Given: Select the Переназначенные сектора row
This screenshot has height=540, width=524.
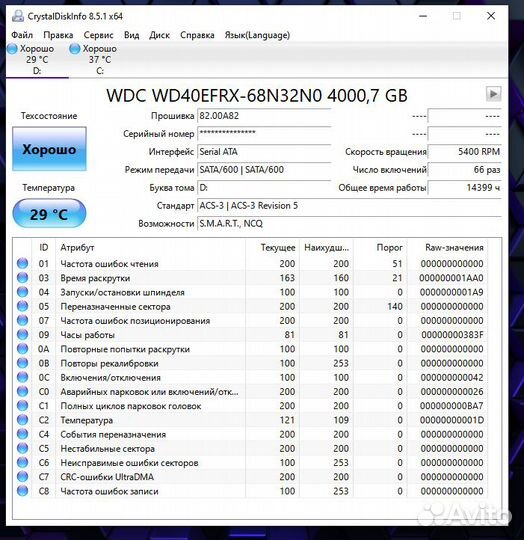Looking at the screenshot, I should click(x=251, y=306).
